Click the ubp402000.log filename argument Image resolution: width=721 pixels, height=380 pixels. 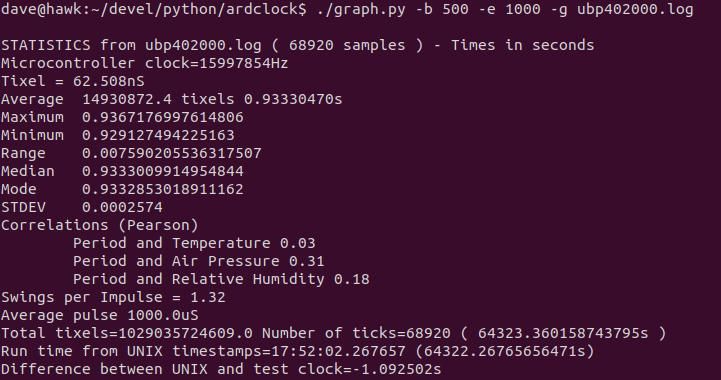[x=635, y=9]
